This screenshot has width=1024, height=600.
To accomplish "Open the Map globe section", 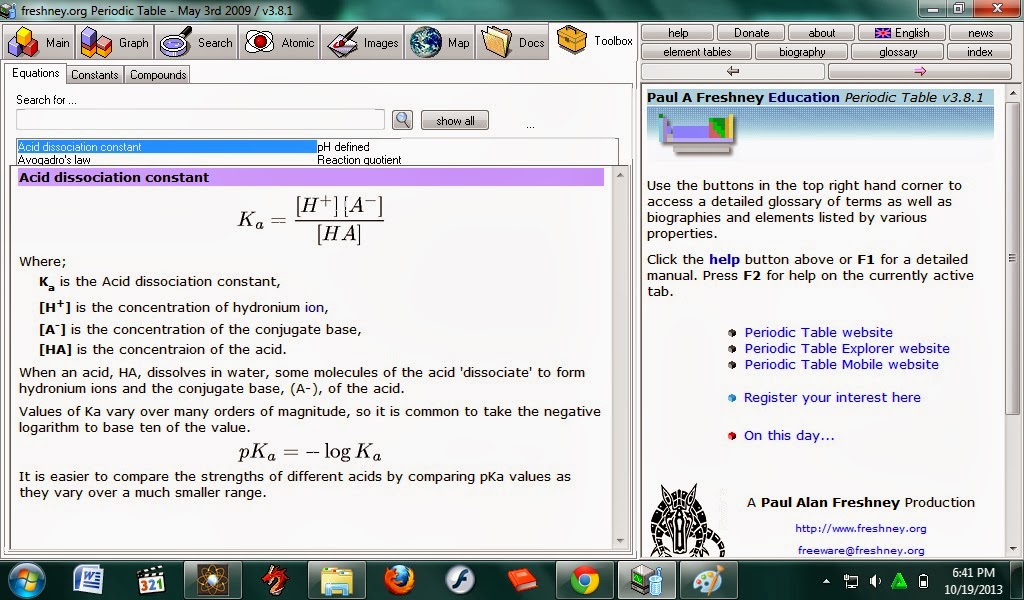I will click(440, 42).
